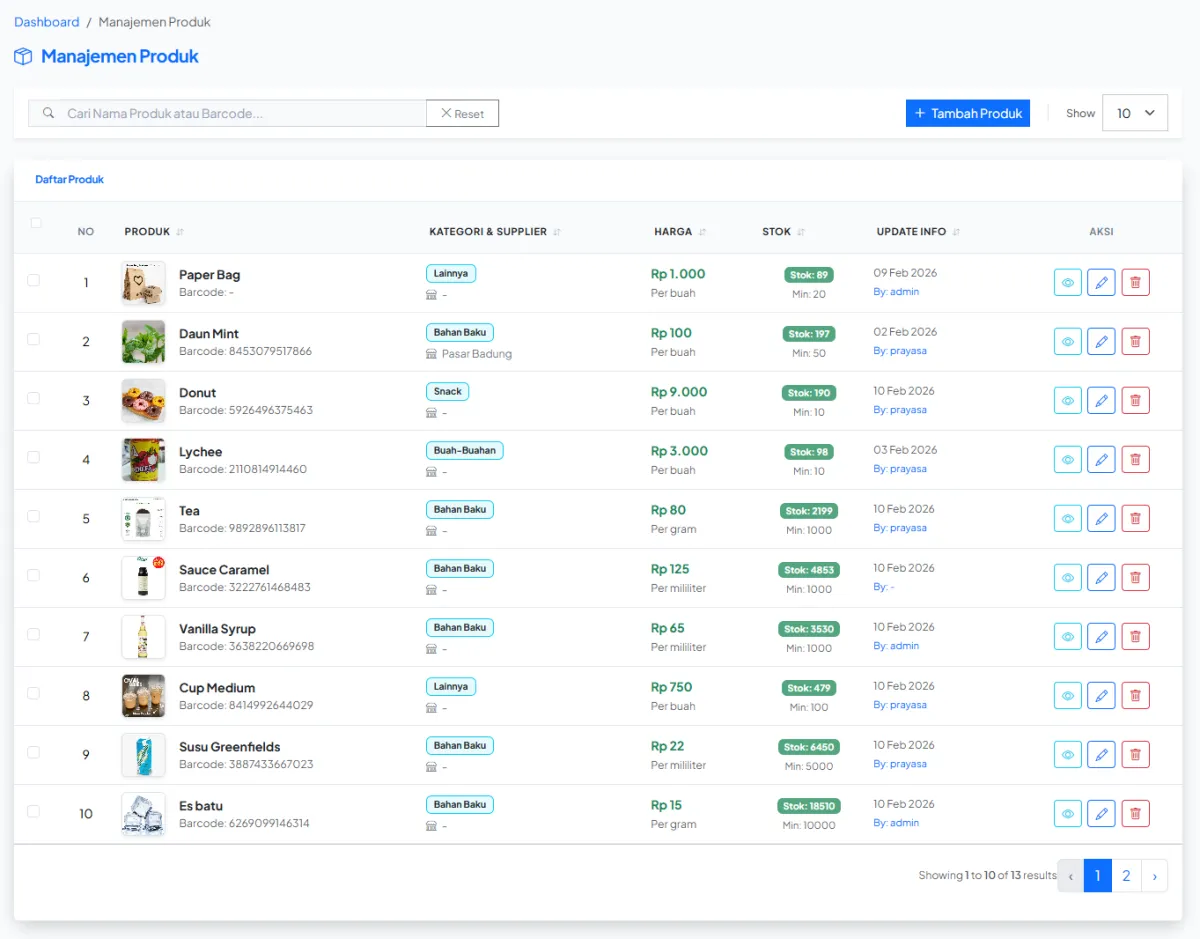Click the product search input field
This screenshot has height=939, width=1200.
pos(240,113)
